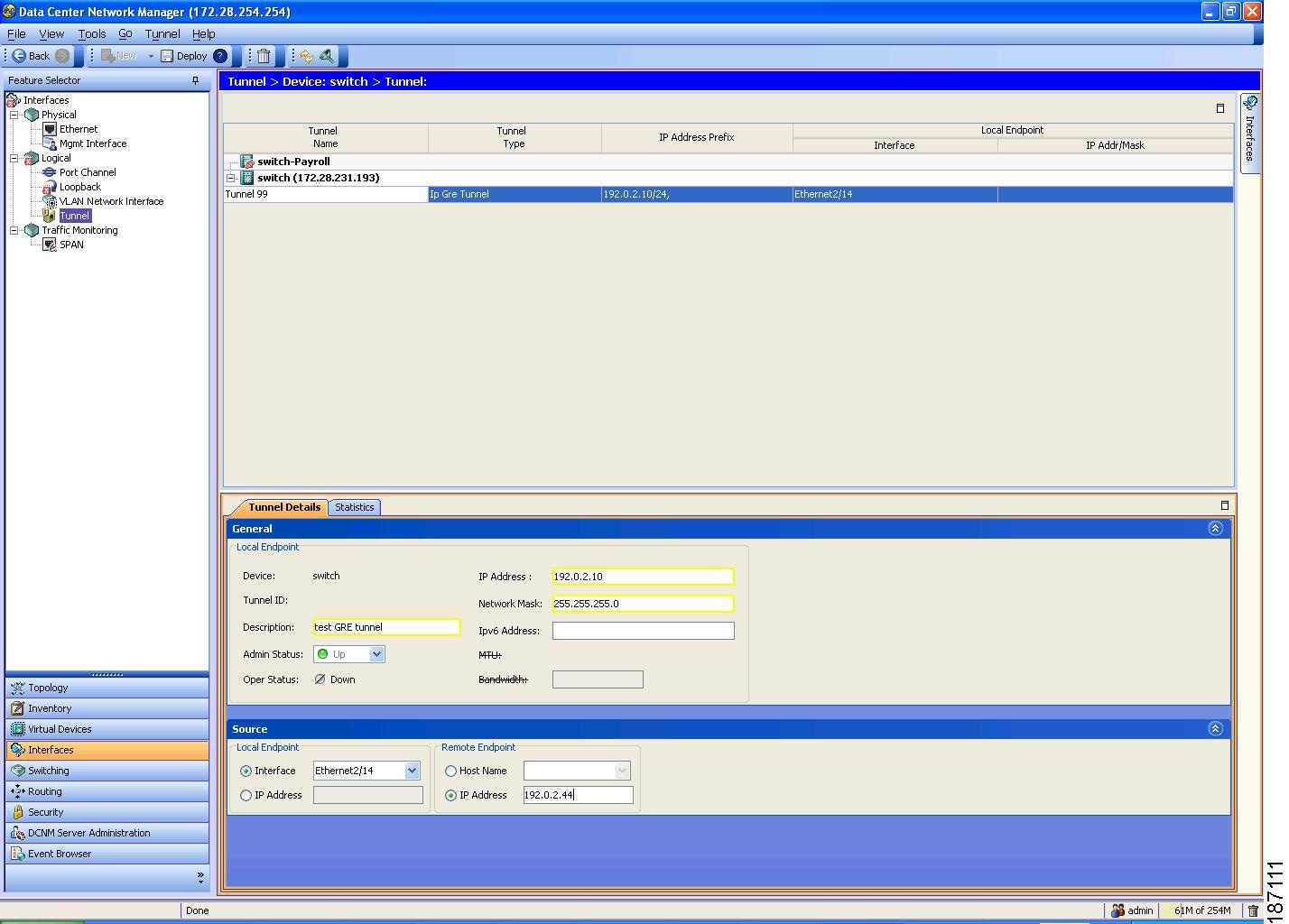Click the blue help question mark icon
Image resolution: width=1289 pixels, height=924 pixels.
click(x=220, y=56)
